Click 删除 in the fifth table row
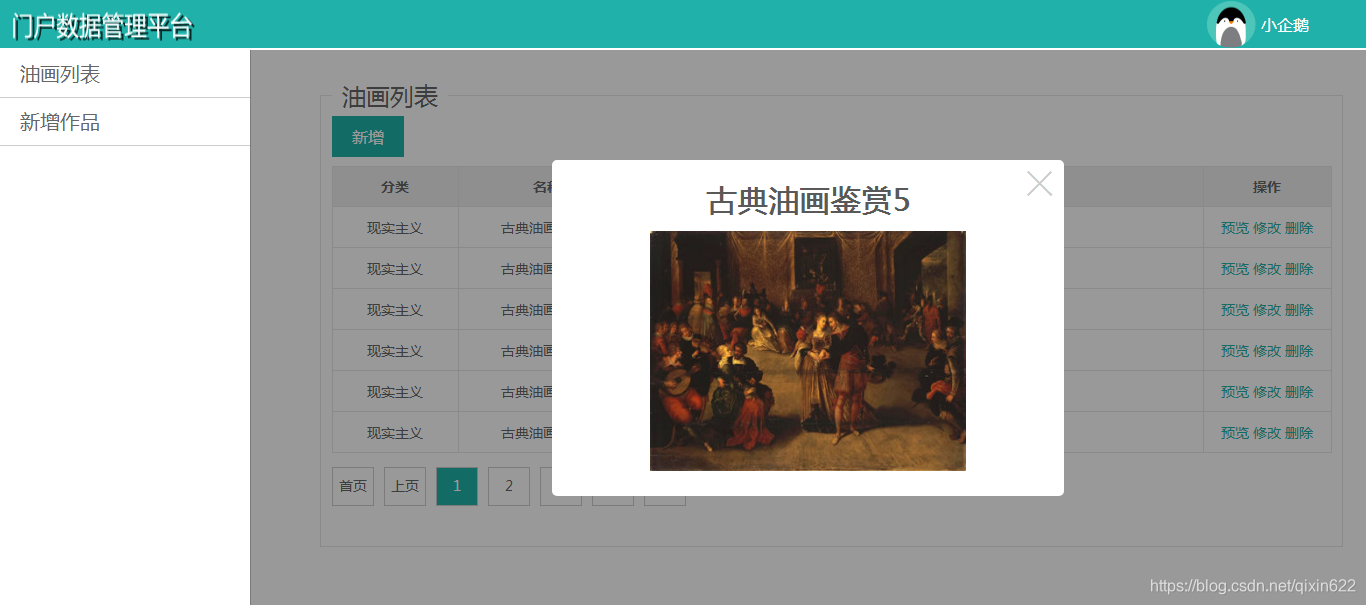 coord(1299,392)
